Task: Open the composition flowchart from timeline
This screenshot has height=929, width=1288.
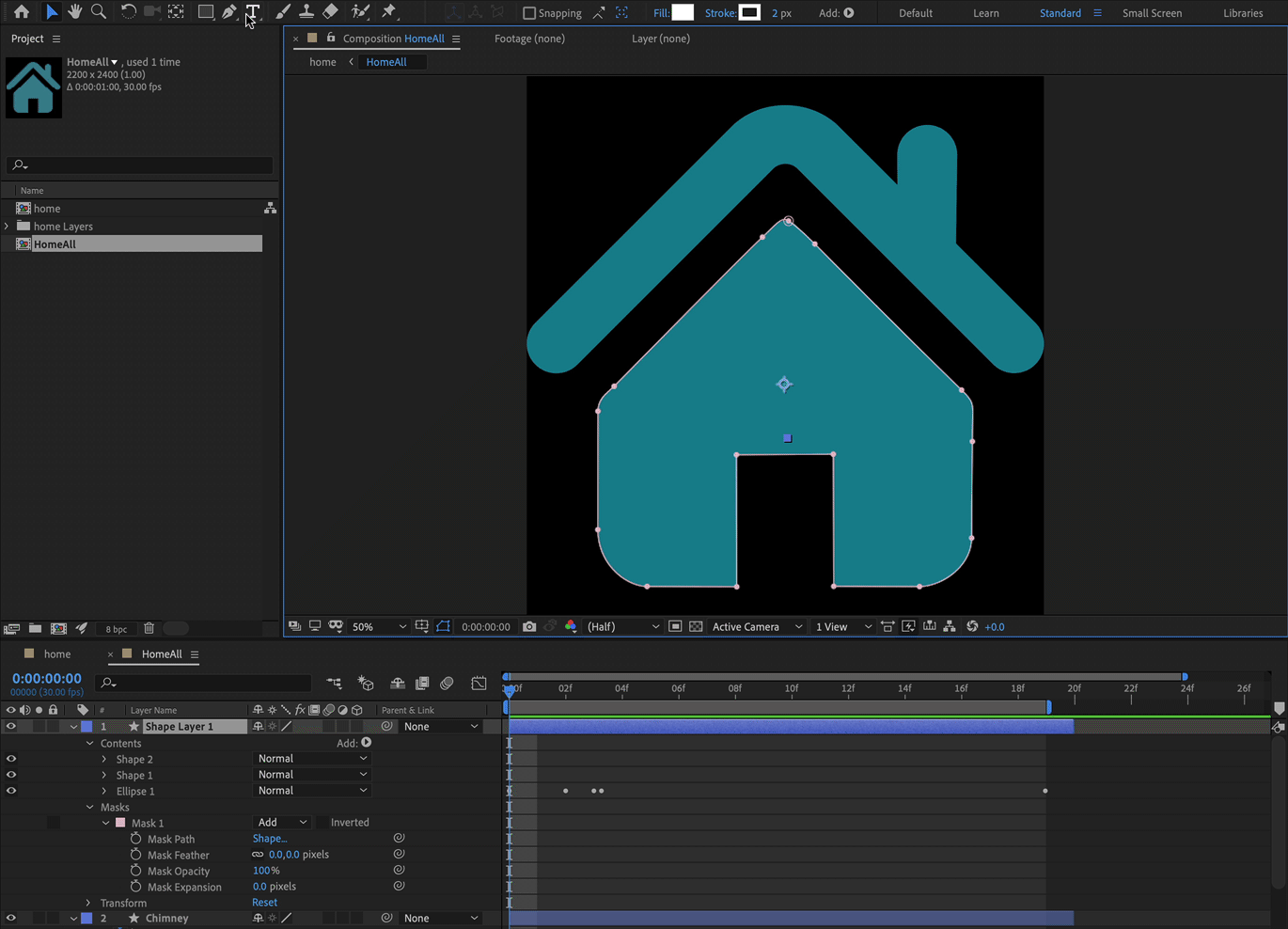Action: point(334,684)
